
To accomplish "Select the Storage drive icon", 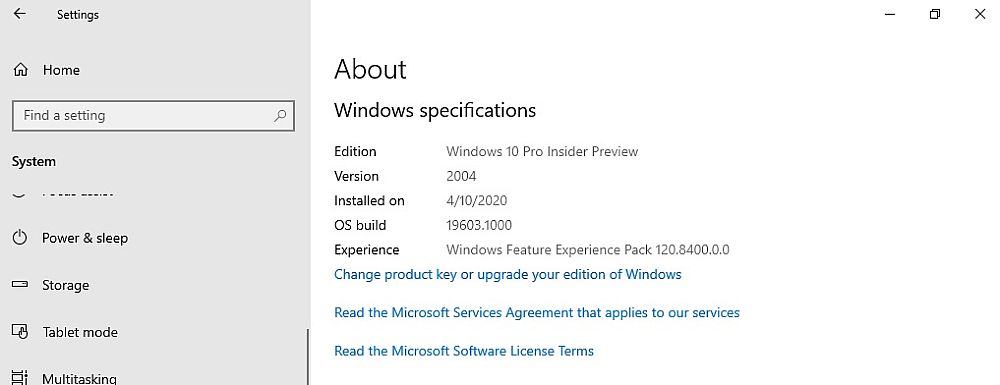I will [x=20, y=284].
